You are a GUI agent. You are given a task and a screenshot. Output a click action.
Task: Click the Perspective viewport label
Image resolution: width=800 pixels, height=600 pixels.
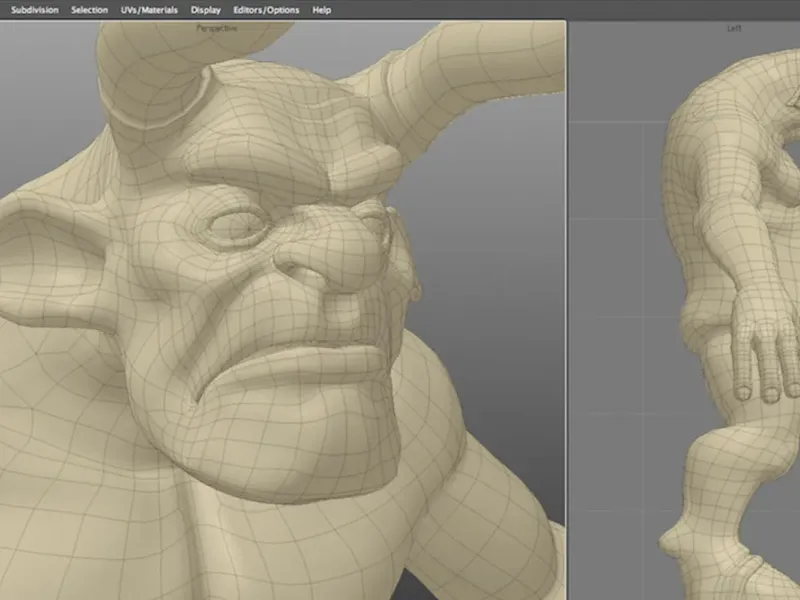tap(217, 29)
